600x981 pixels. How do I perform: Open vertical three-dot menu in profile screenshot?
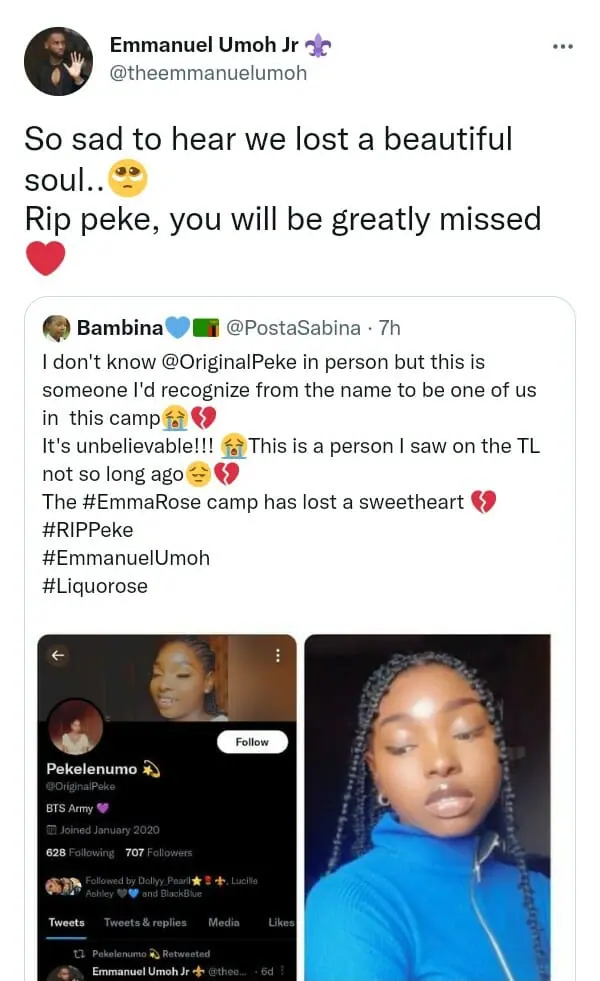(x=278, y=656)
